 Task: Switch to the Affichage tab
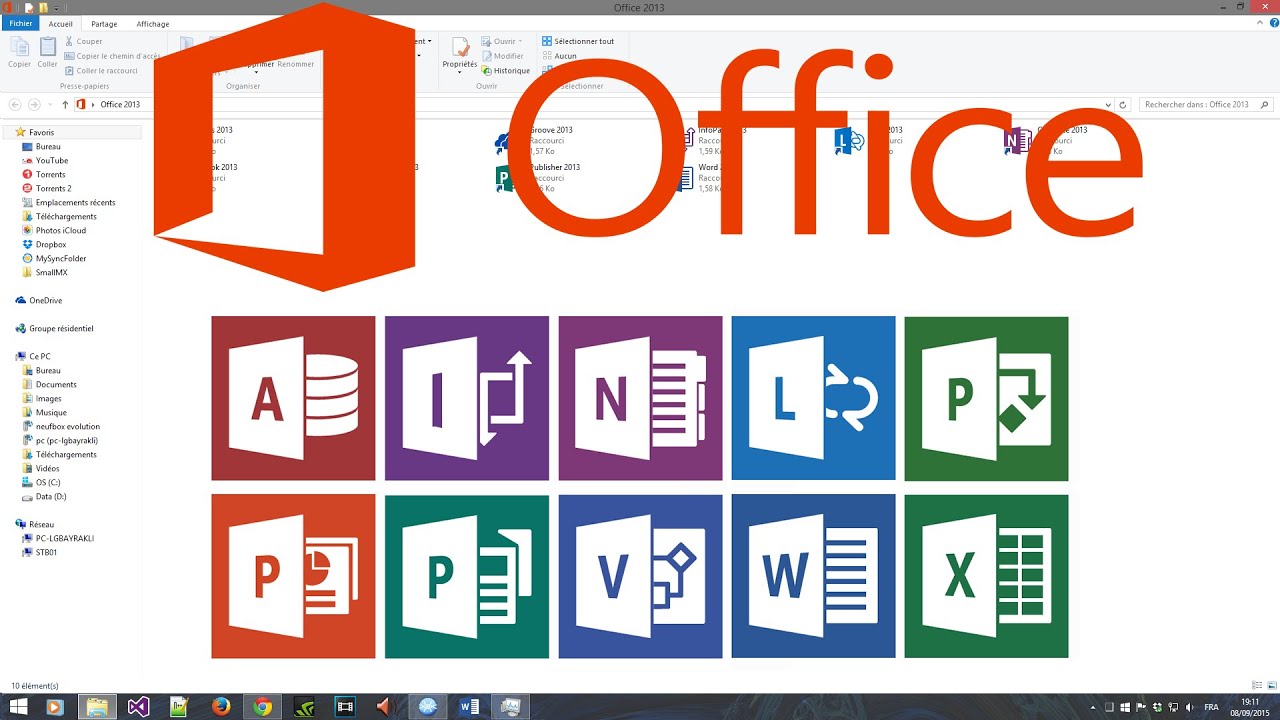click(x=153, y=23)
